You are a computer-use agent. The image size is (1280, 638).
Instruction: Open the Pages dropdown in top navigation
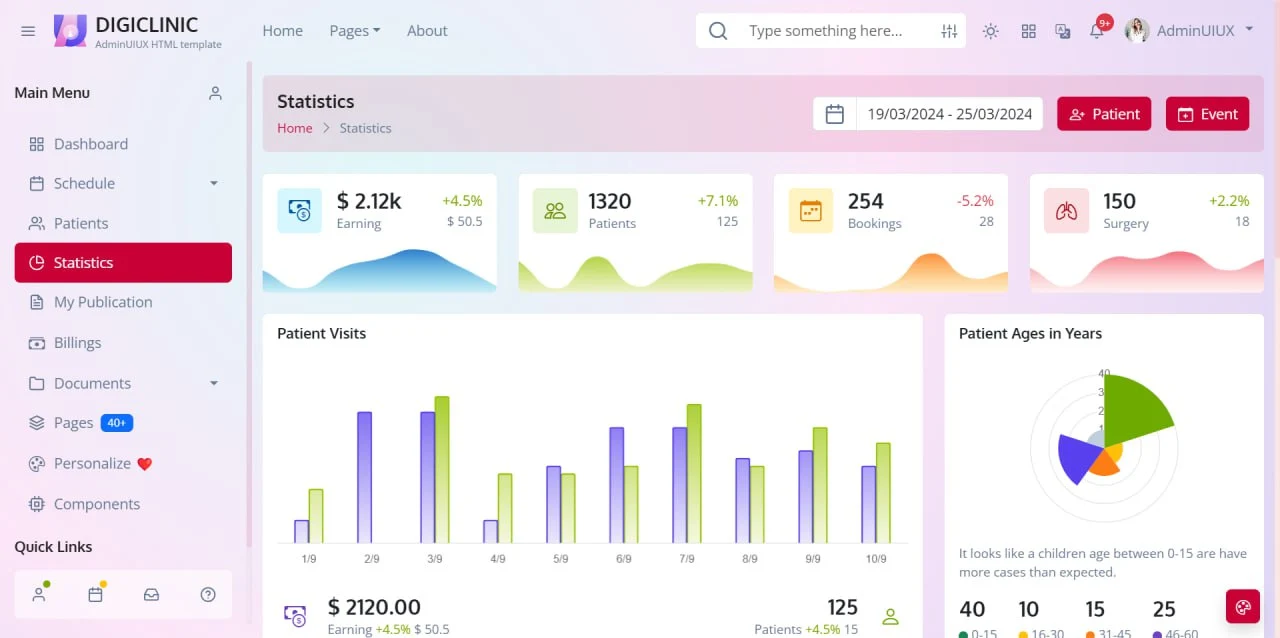tap(355, 31)
